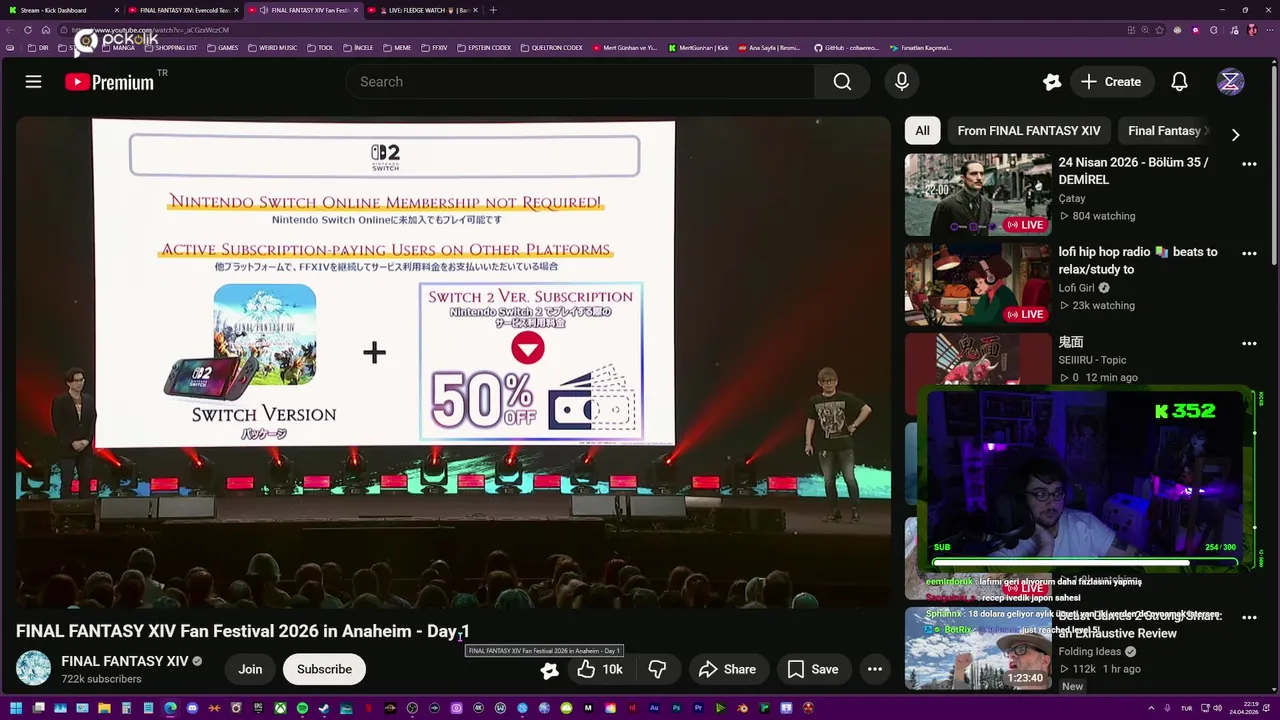The height and width of the screenshot is (720, 1280).
Task: Select the All filter chip
Action: (x=922, y=131)
